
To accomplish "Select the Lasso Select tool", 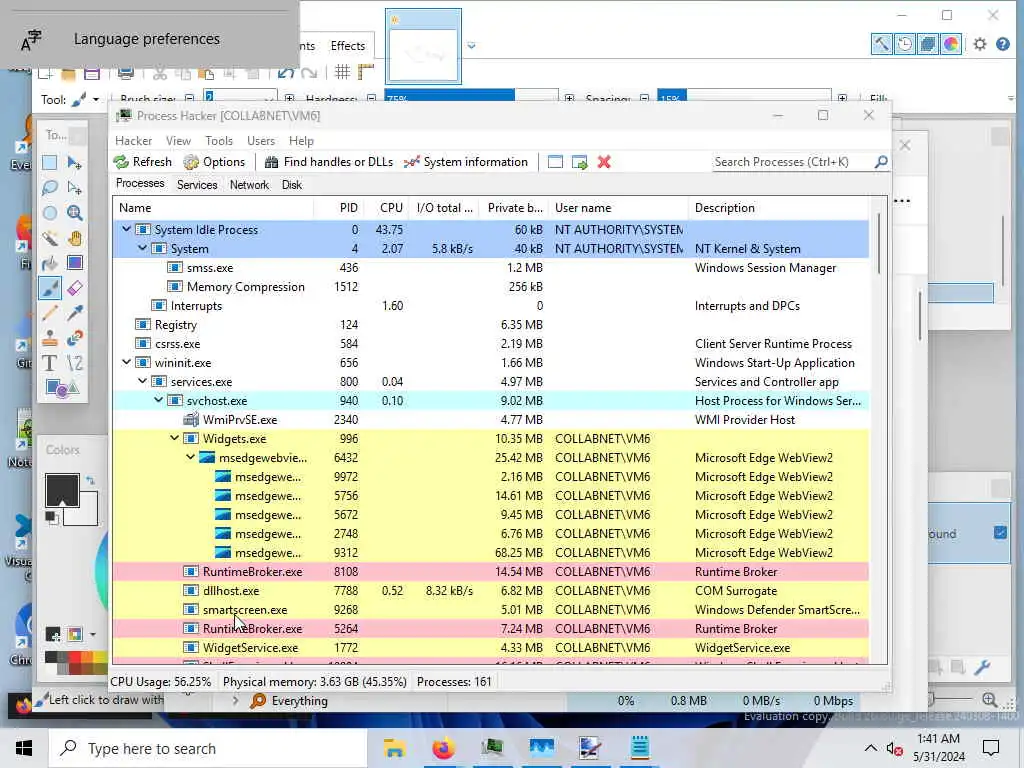I will (x=50, y=188).
